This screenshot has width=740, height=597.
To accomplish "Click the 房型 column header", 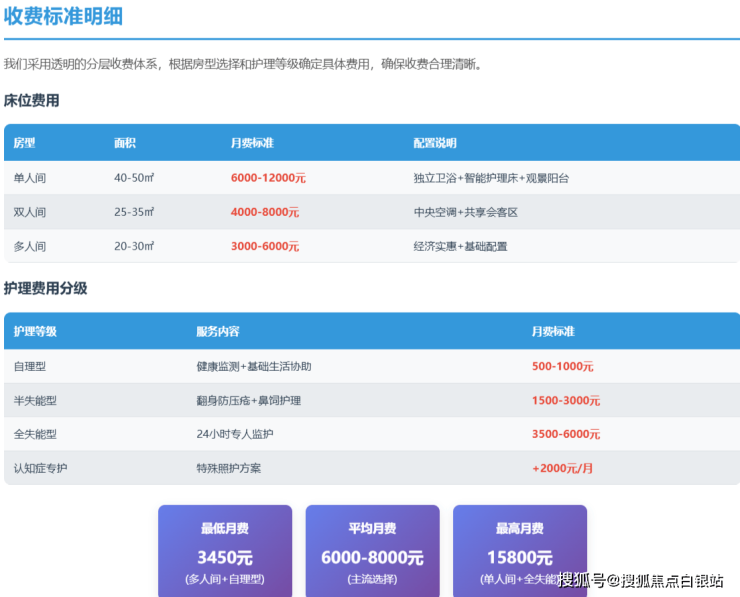I will 24,143.
